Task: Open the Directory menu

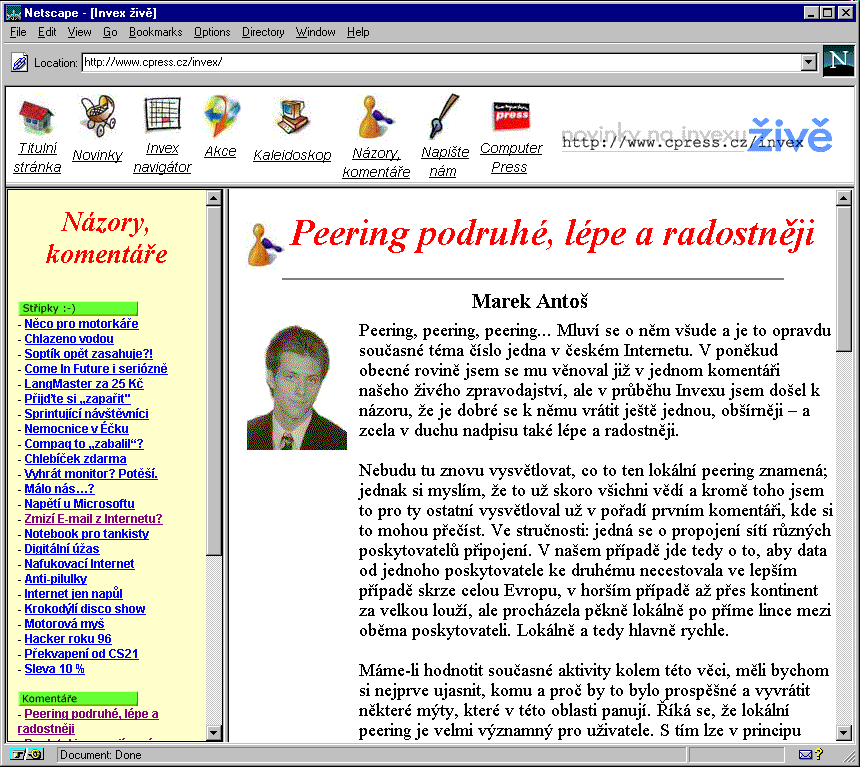Action: (263, 32)
